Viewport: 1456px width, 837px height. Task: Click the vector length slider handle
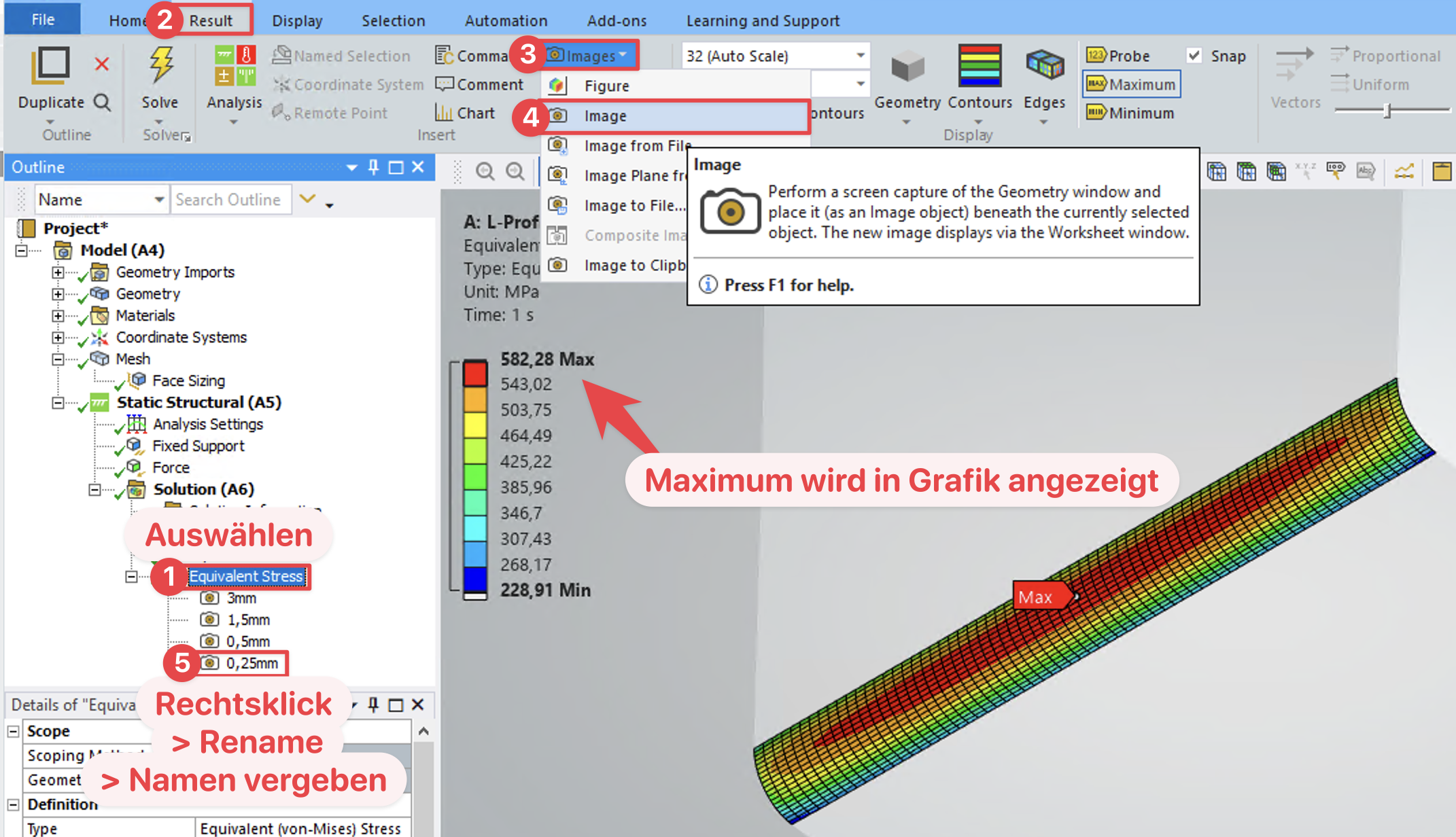pos(1387,110)
